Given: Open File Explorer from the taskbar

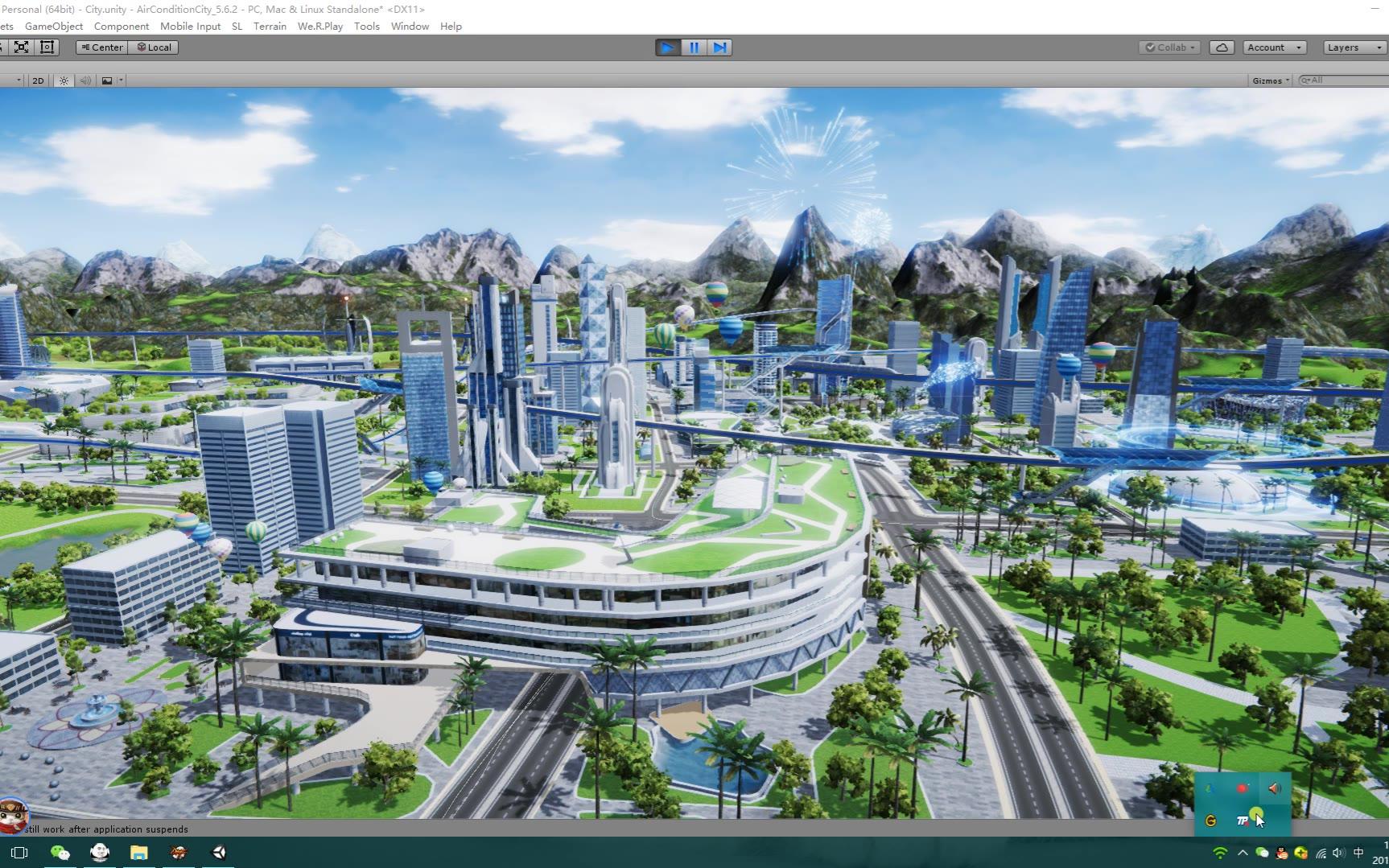Looking at the screenshot, I should pos(139,853).
